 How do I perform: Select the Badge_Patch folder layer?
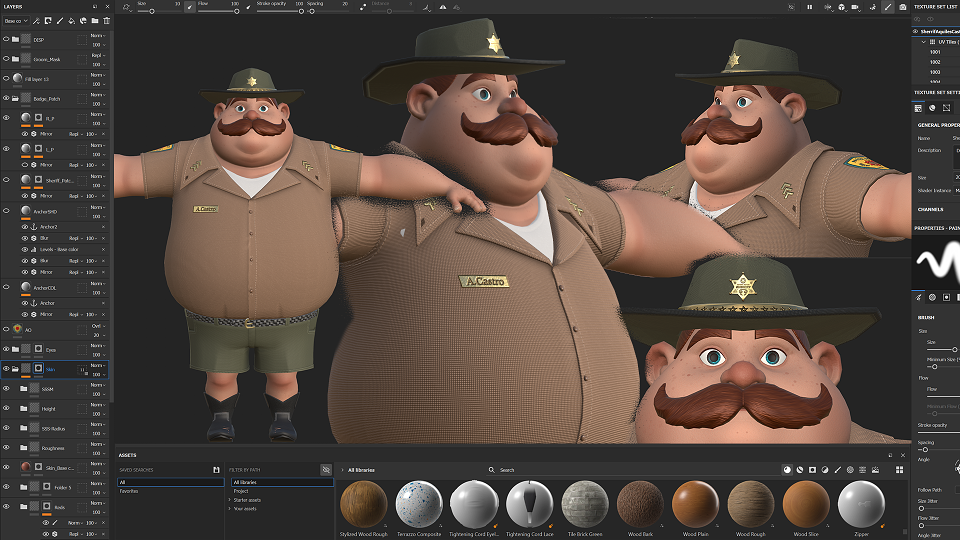tap(55, 98)
